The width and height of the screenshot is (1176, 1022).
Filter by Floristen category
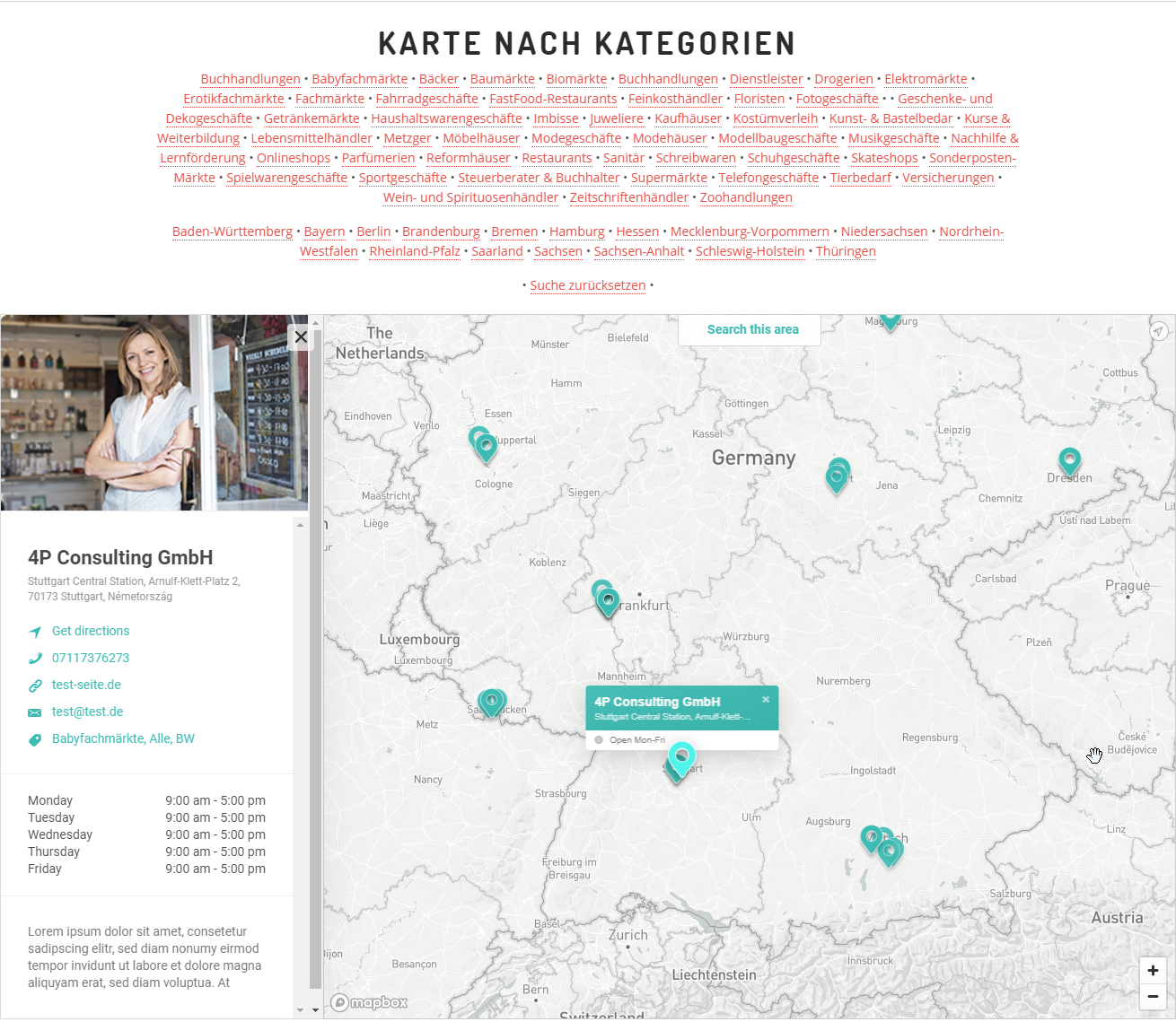759,99
